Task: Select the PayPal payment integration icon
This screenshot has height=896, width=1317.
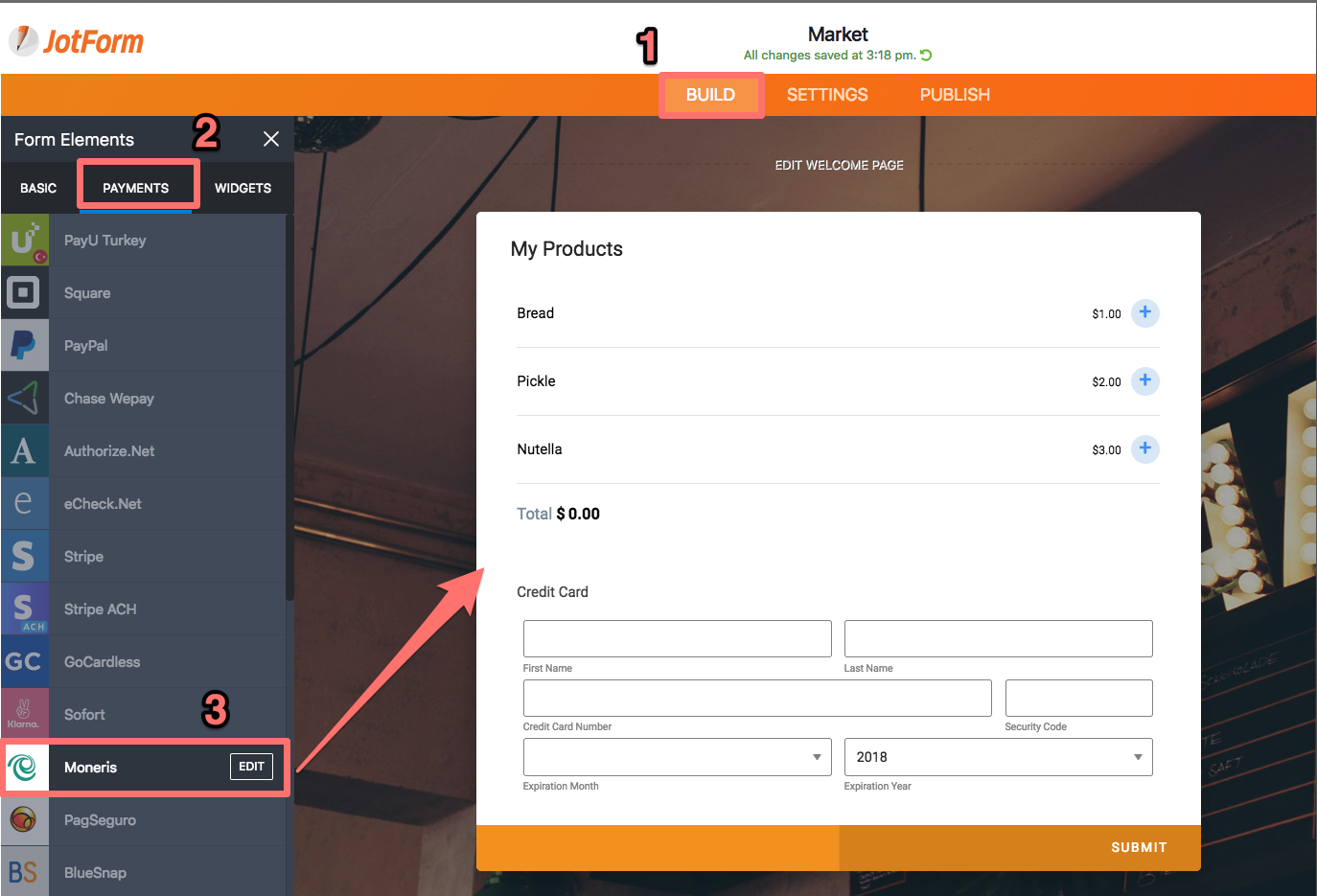Action: pos(24,345)
